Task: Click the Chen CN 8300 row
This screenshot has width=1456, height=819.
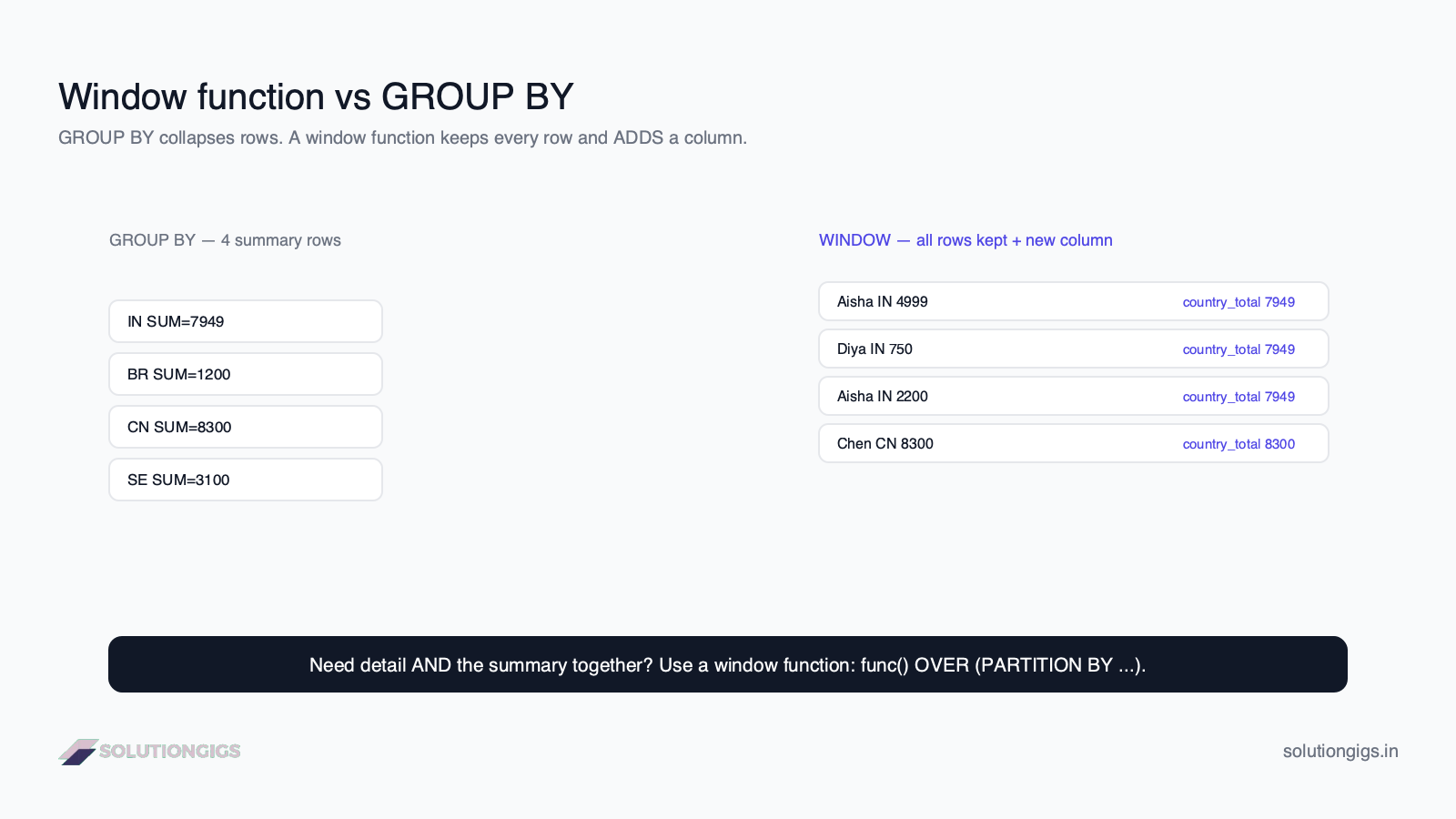Action: coord(1074,443)
